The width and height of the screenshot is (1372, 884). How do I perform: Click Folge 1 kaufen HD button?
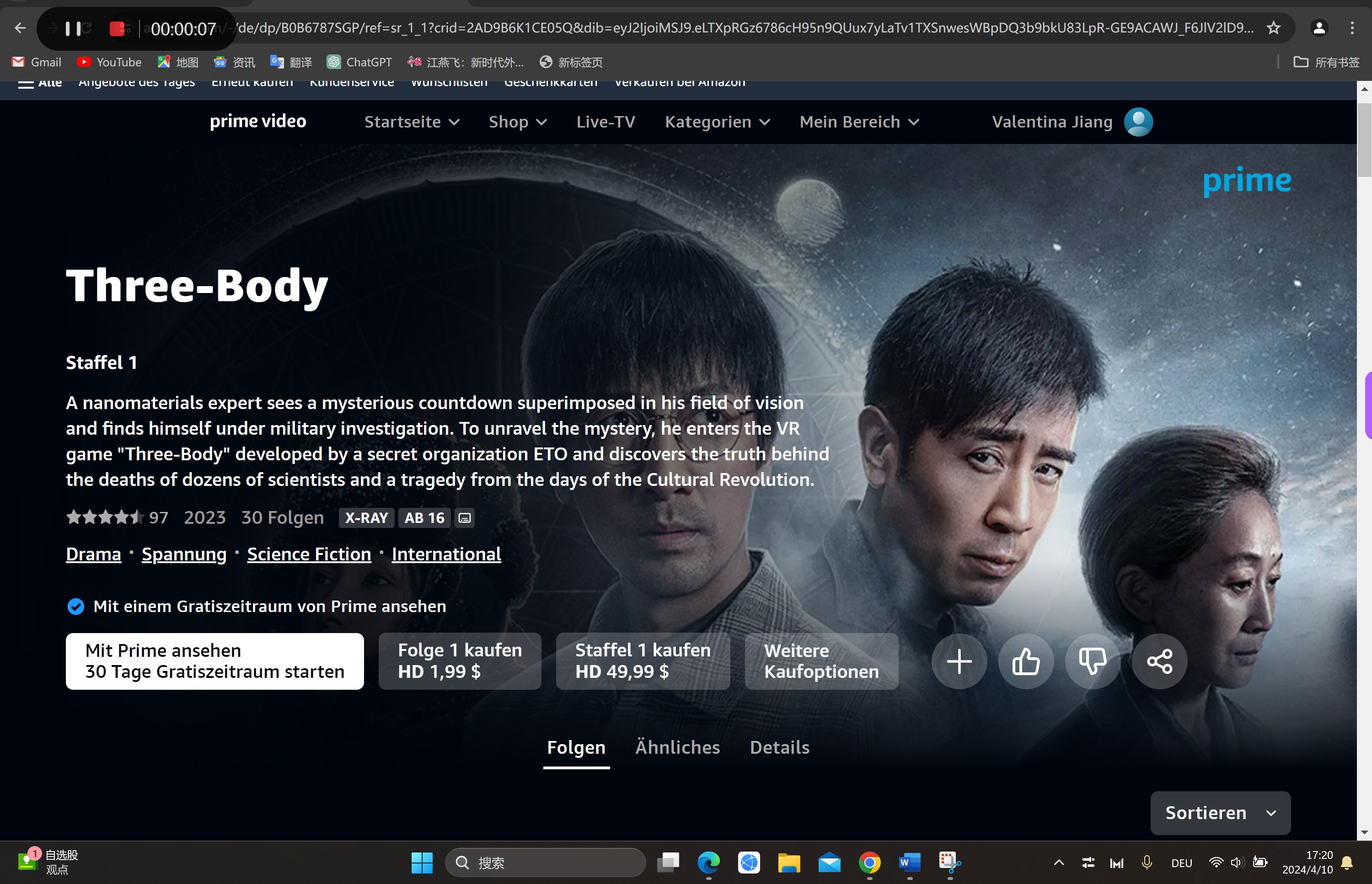(459, 661)
